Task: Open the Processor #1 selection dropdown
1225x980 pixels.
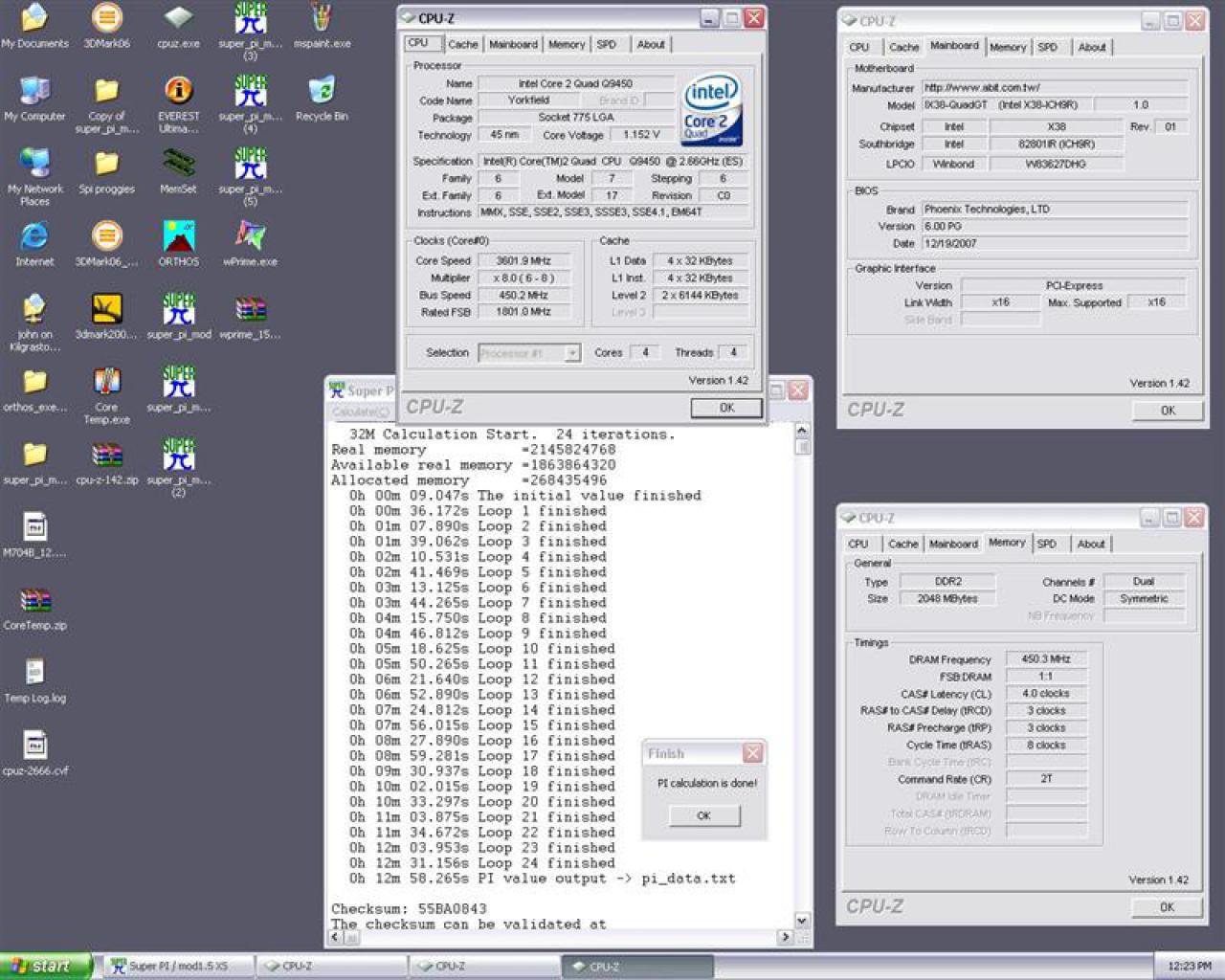Action: coord(529,353)
